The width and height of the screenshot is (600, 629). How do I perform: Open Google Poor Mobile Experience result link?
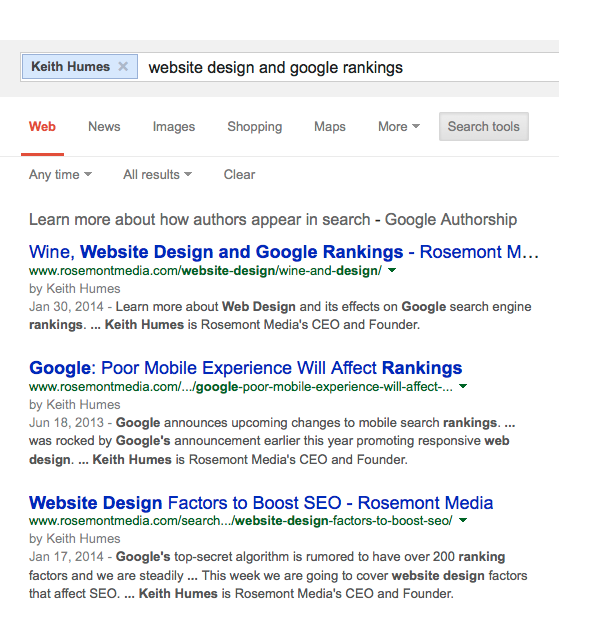pyautogui.click(x=245, y=368)
